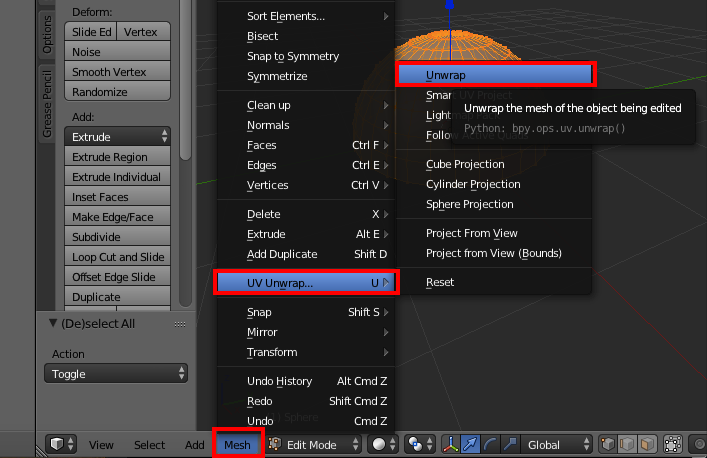This screenshot has height=458, width=707.
Task: Choose UV Unwrap from Mesh menu
Action: pyautogui.click(x=307, y=283)
